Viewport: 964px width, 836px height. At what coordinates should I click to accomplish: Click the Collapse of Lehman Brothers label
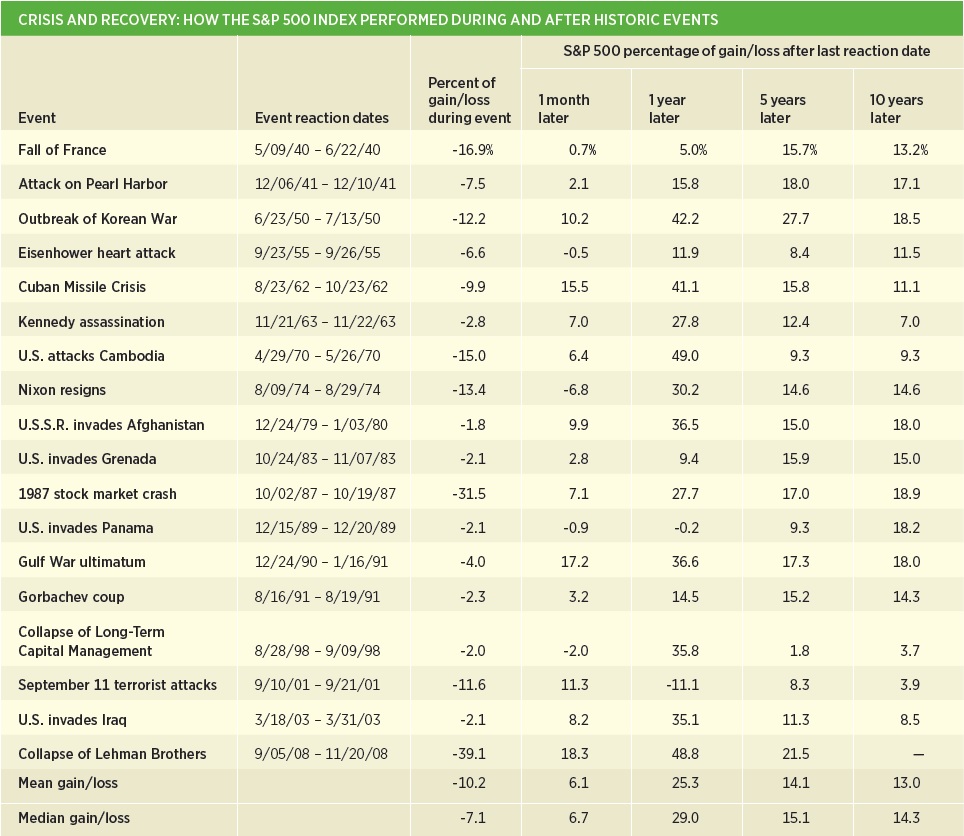(x=112, y=754)
